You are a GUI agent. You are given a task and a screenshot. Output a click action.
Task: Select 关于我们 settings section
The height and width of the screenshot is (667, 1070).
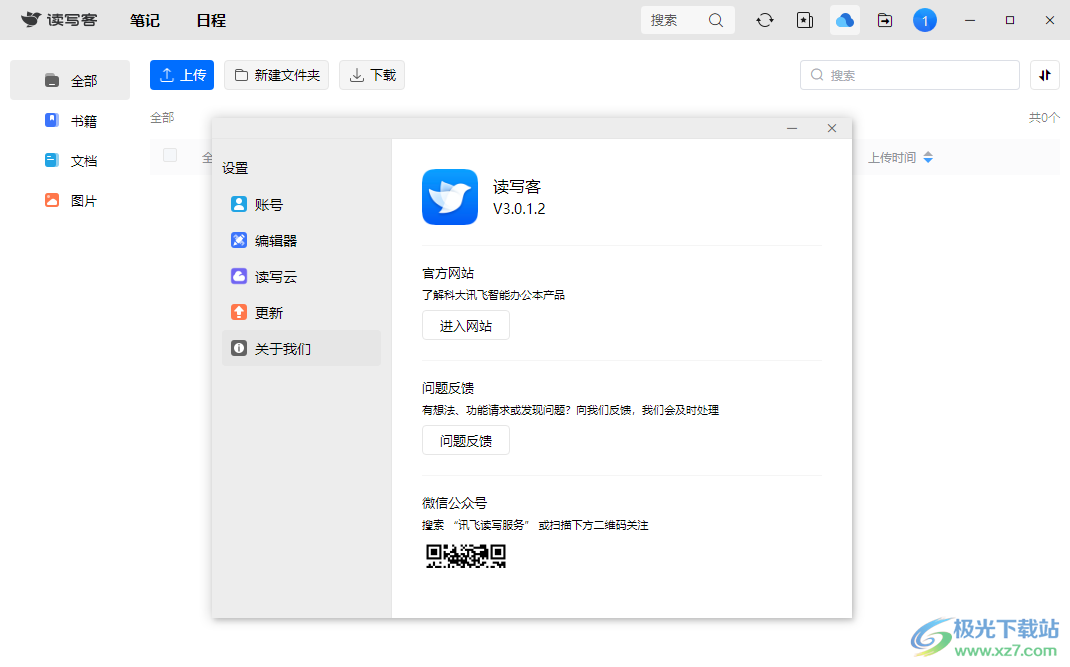point(301,348)
